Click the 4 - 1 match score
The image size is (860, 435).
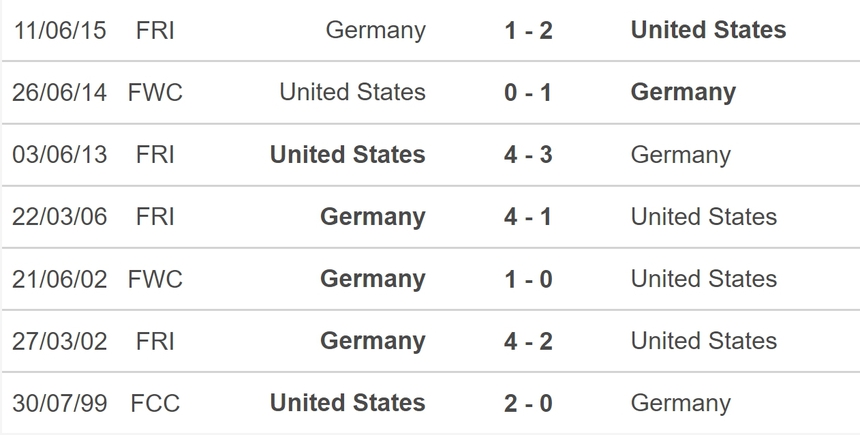[528, 217]
